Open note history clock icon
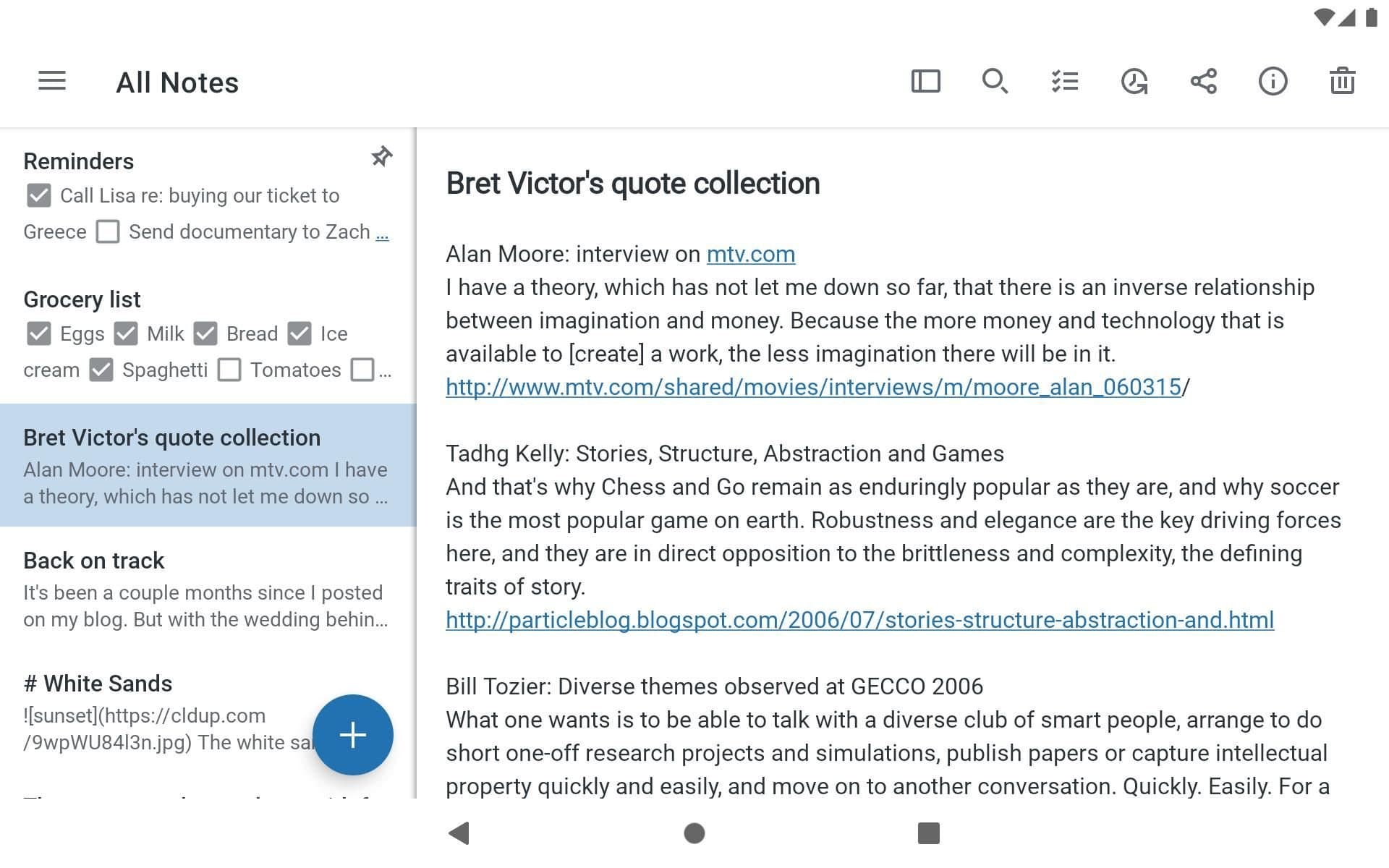The height and width of the screenshot is (868, 1389). pyautogui.click(x=1134, y=81)
